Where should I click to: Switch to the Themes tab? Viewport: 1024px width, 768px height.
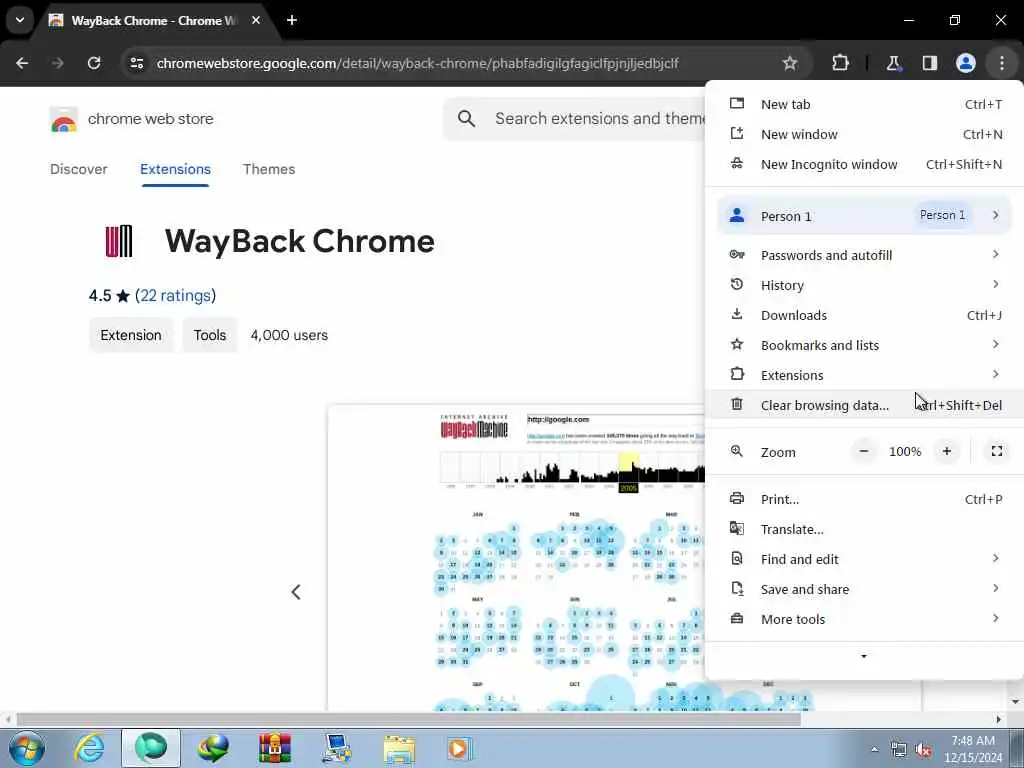click(x=269, y=169)
